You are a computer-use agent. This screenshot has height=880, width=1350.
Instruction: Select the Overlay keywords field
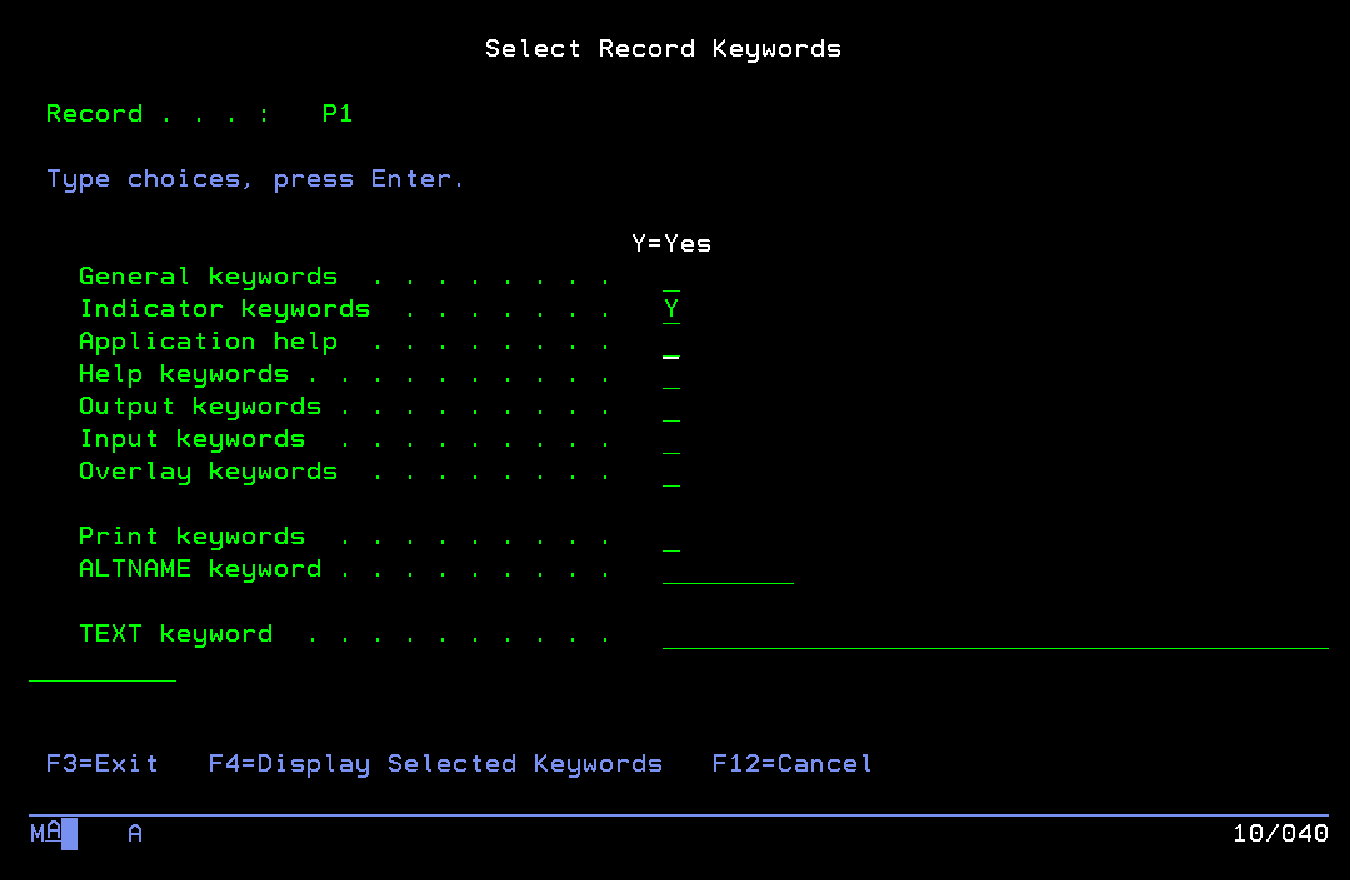pos(671,473)
